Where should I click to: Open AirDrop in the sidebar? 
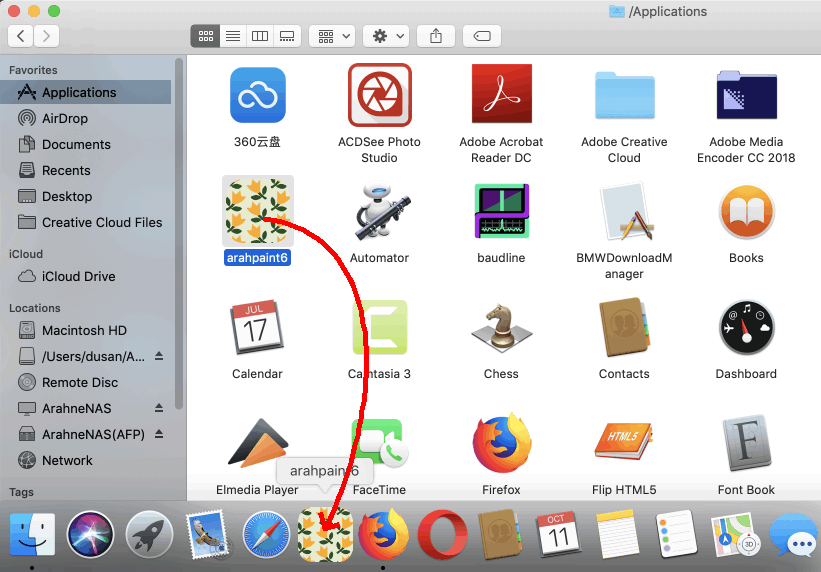(x=86, y=118)
